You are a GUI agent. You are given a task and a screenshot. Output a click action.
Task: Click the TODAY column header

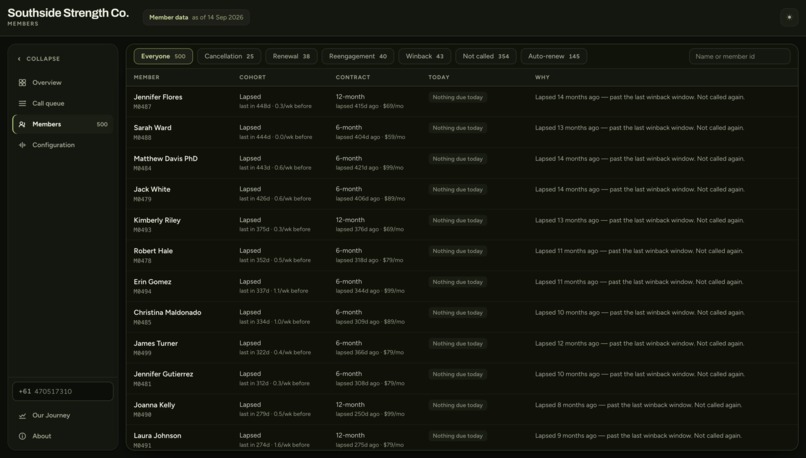(x=438, y=77)
